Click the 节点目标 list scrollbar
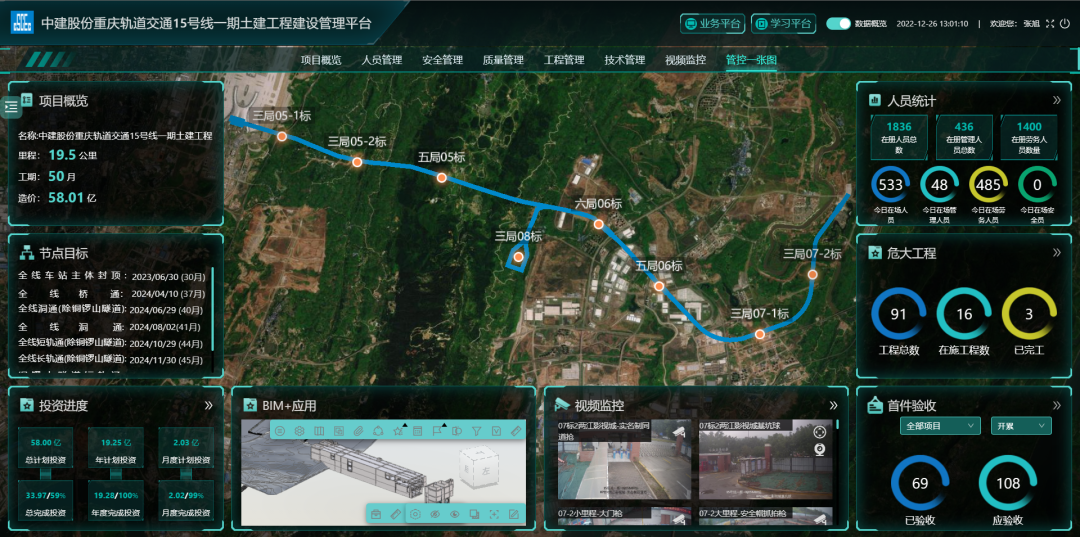This screenshot has width=1080, height=537. click(213, 309)
